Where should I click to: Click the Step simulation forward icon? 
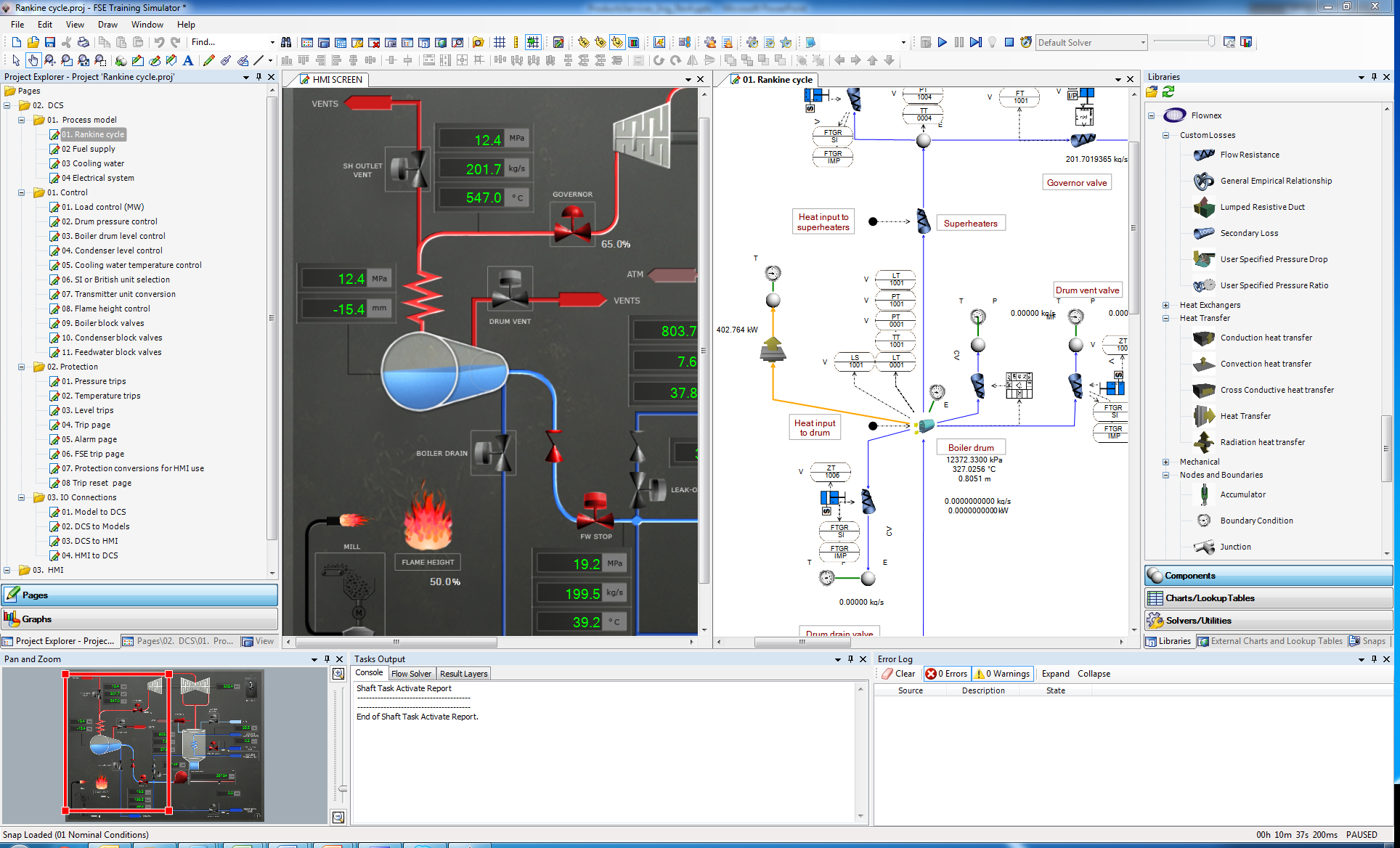pos(975,42)
